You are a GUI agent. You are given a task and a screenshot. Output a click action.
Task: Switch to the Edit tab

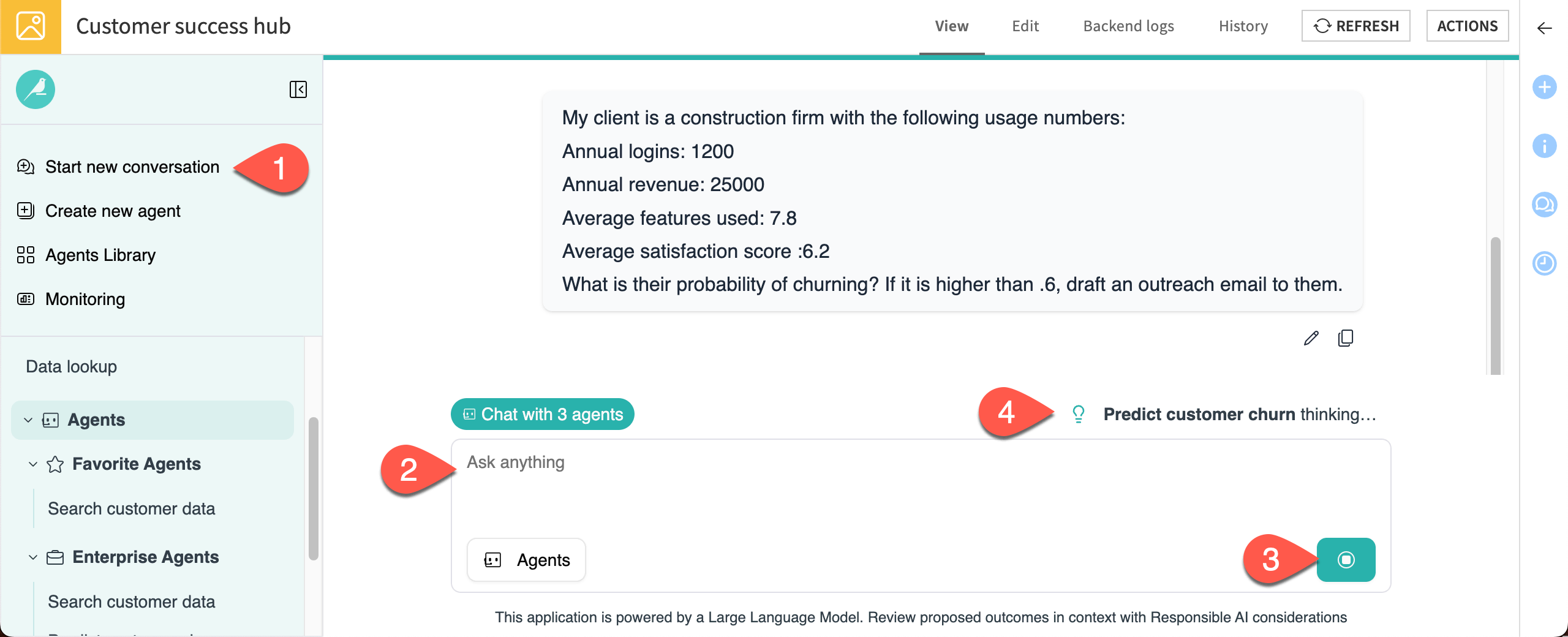click(x=1025, y=26)
